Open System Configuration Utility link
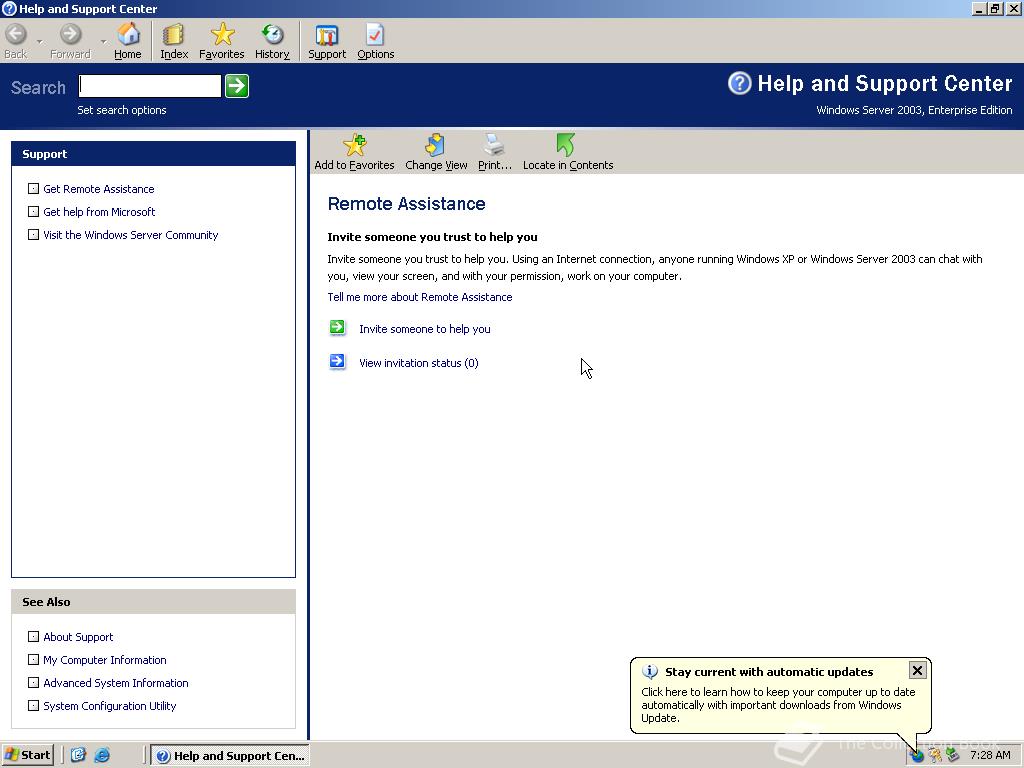 pyautogui.click(x=110, y=706)
